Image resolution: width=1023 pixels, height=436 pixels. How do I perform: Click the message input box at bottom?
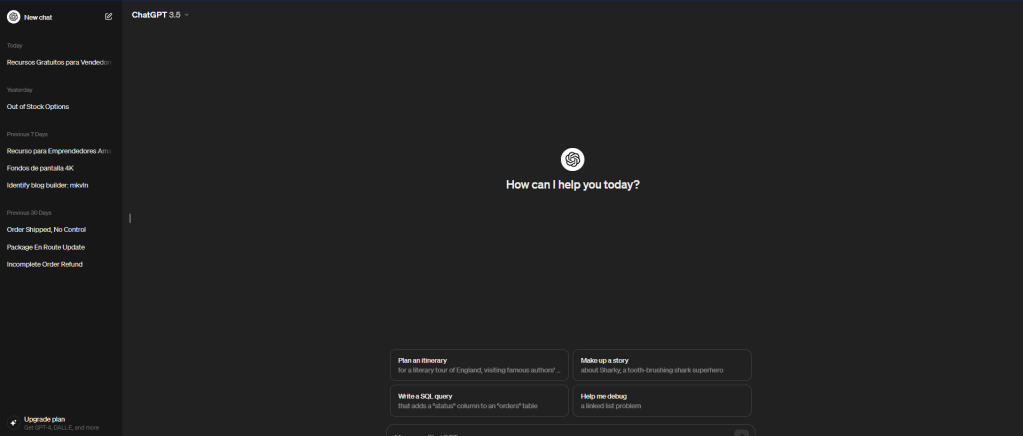(x=560, y=432)
